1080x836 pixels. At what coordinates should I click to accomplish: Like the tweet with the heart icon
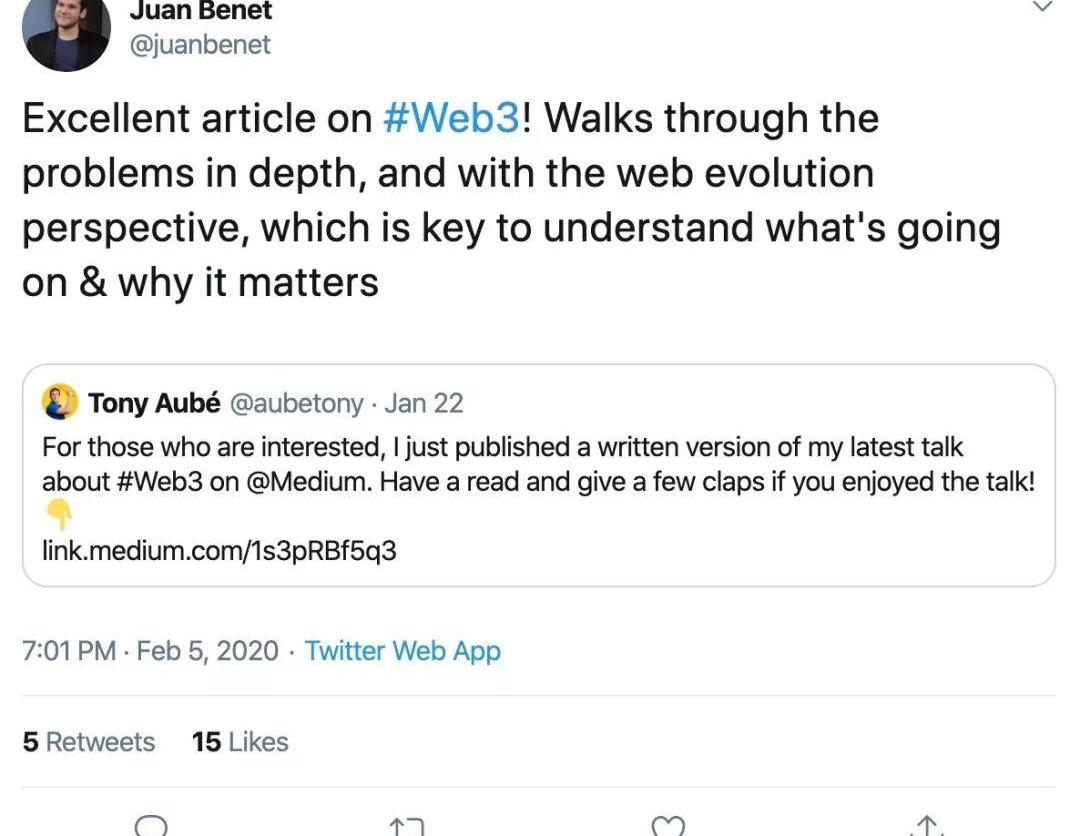tap(667, 826)
